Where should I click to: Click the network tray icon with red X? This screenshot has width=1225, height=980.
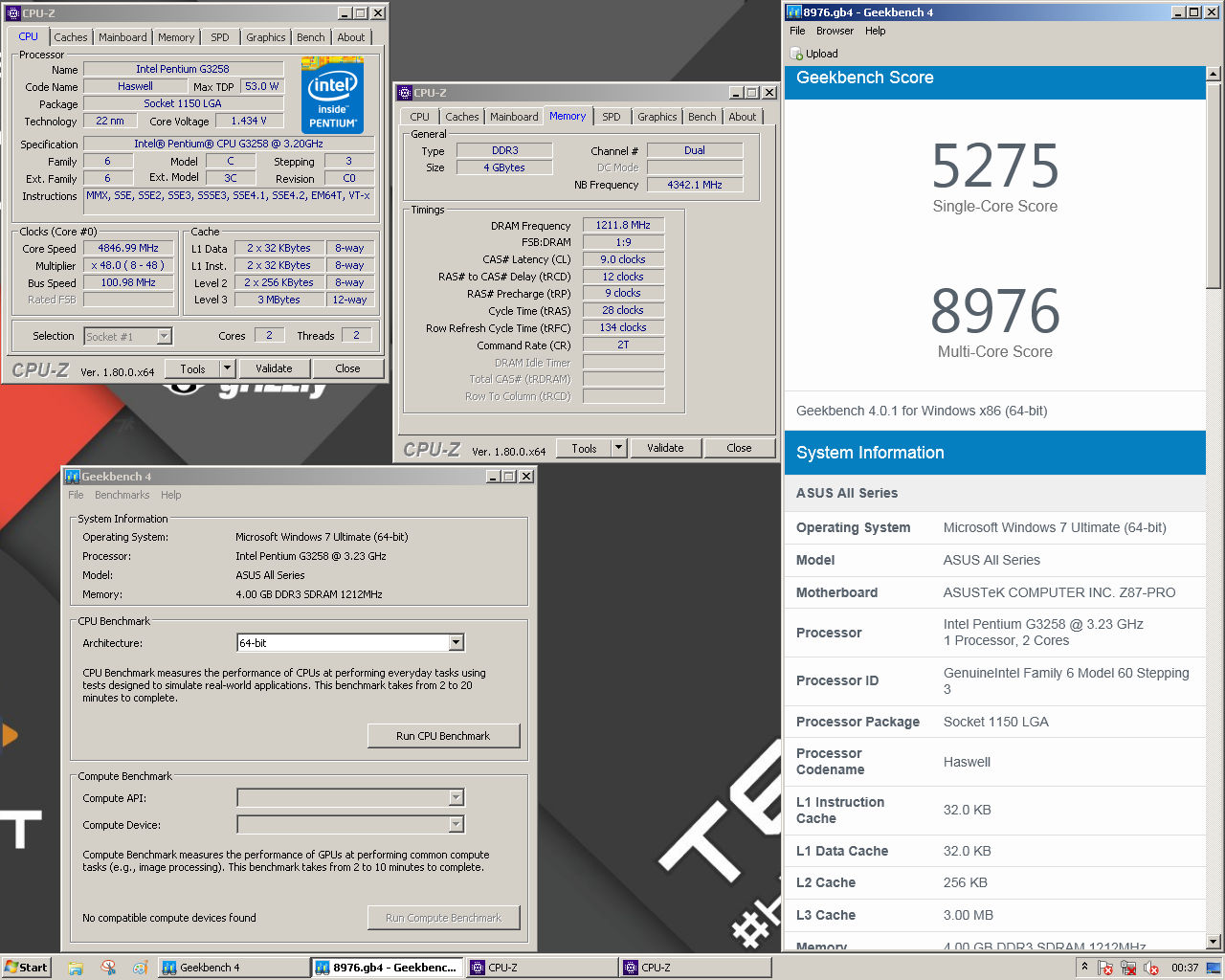click(1127, 968)
